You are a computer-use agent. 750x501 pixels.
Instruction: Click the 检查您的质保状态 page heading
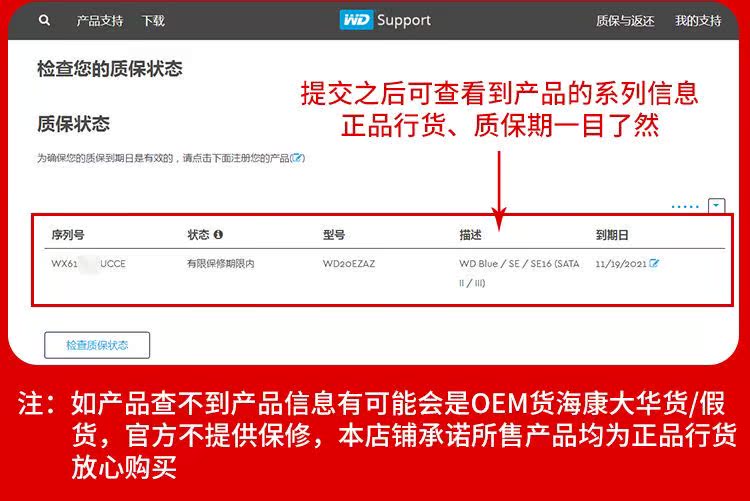(110, 68)
